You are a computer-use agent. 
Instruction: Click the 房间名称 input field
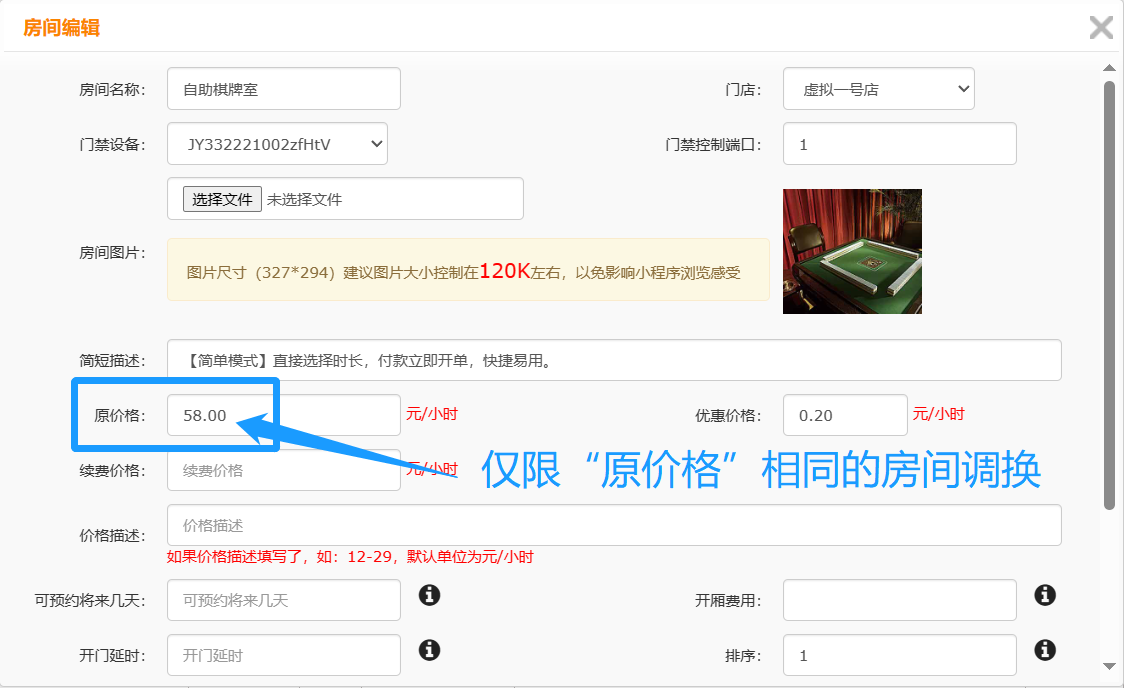click(284, 89)
